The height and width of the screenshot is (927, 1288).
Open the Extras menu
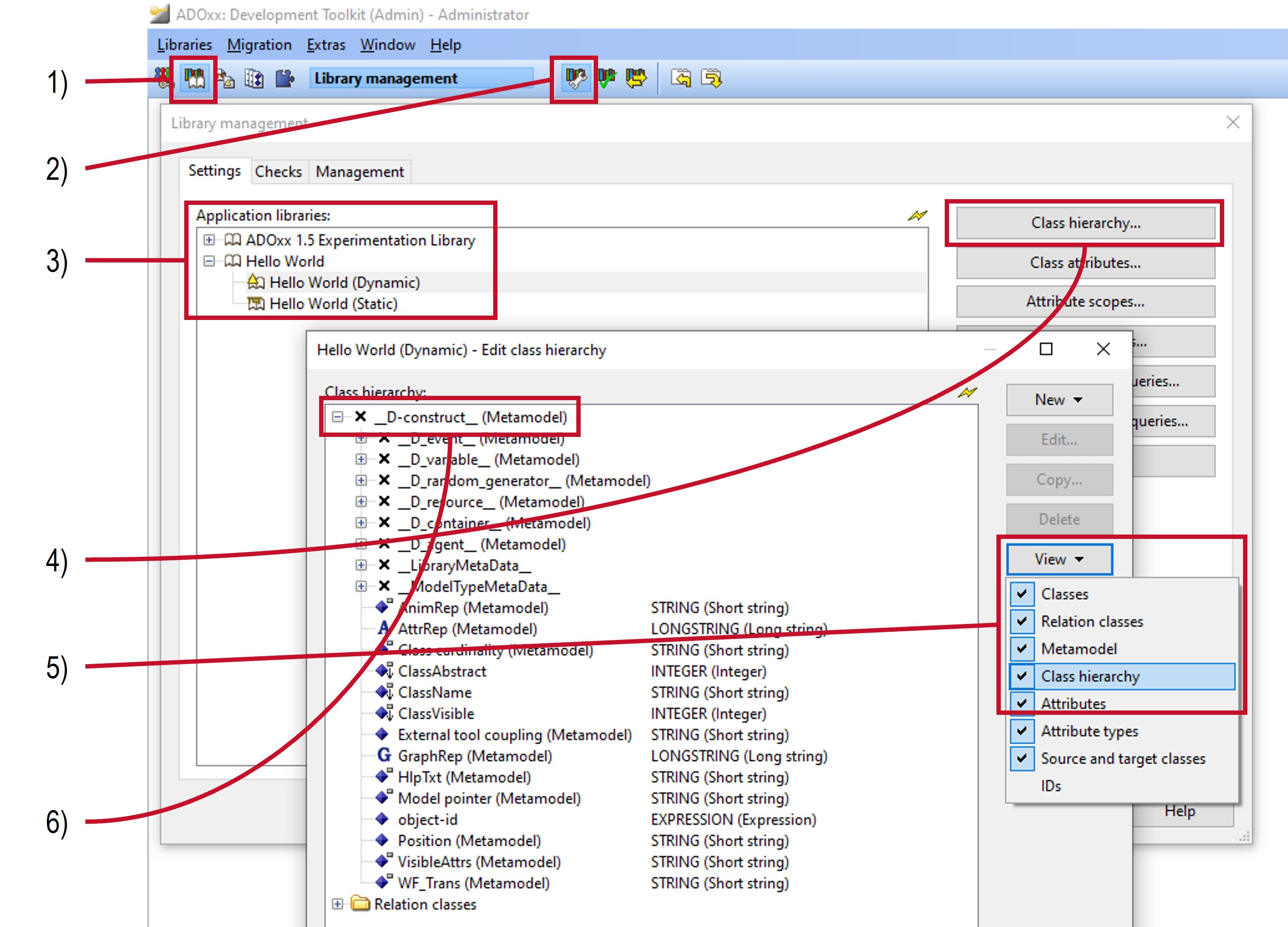point(326,44)
